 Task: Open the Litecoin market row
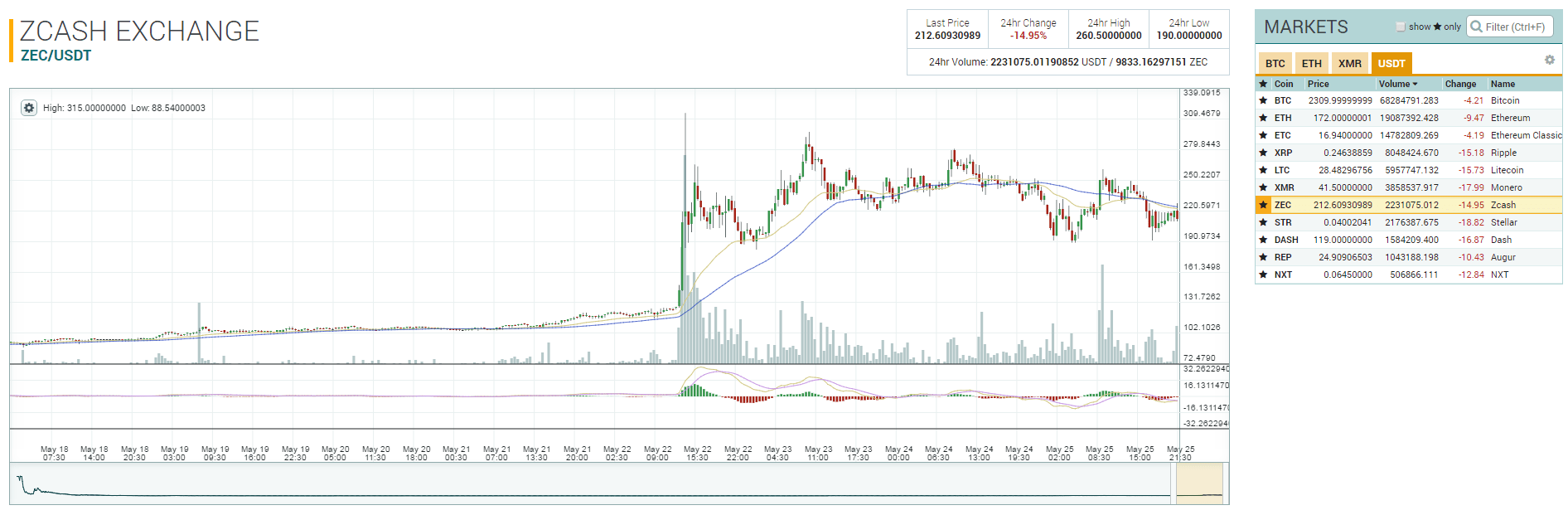1408,170
